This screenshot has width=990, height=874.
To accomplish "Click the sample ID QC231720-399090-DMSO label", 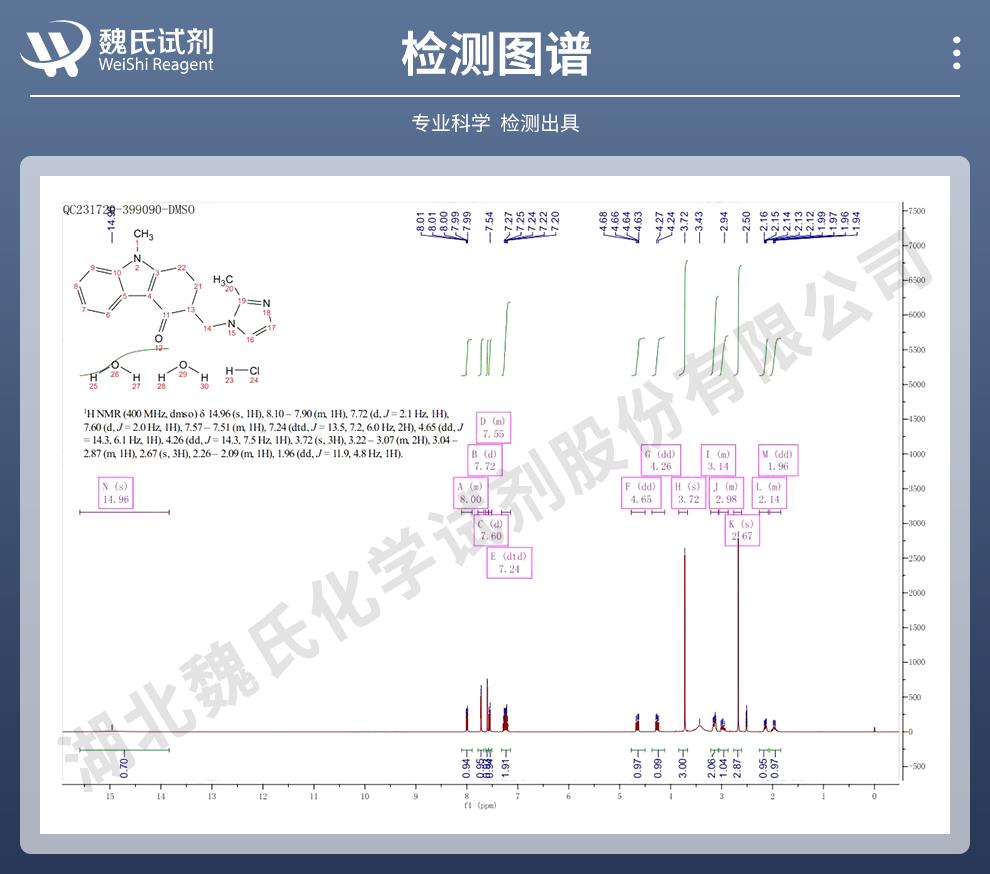I will pyautogui.click(x=129, y=211).
